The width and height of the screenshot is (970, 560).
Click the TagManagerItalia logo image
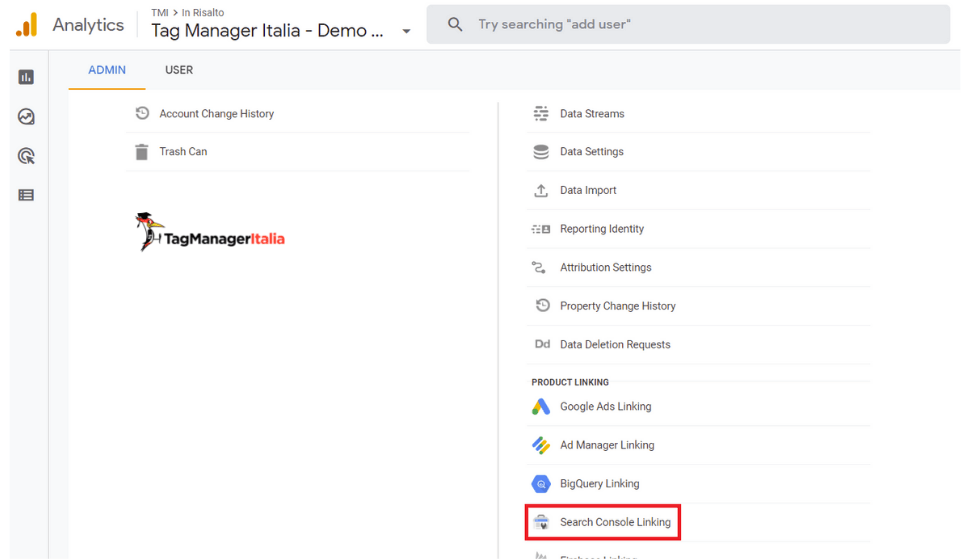210,232
